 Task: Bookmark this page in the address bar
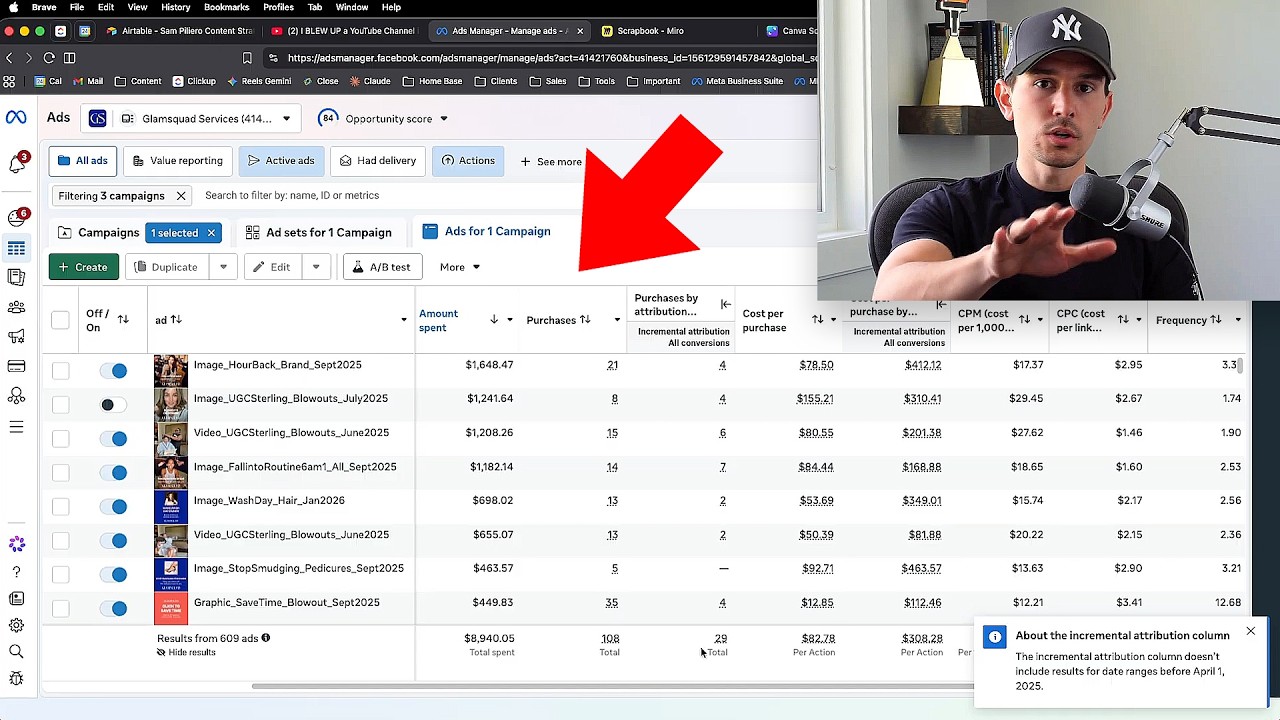[x=247, y=58]
